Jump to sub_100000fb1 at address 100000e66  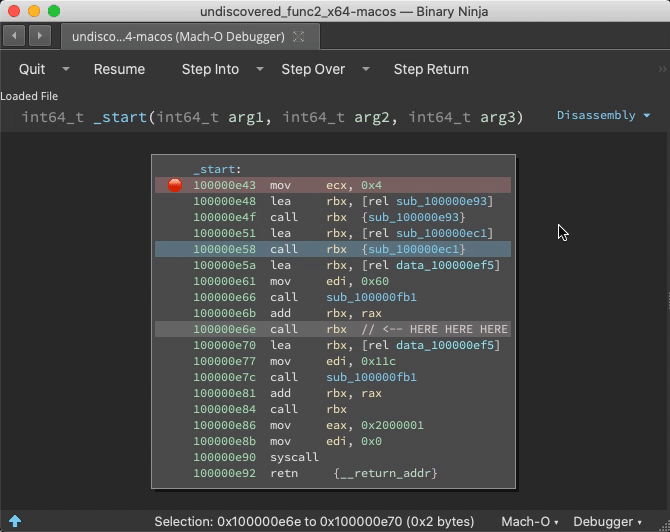(x=371, y=297)
